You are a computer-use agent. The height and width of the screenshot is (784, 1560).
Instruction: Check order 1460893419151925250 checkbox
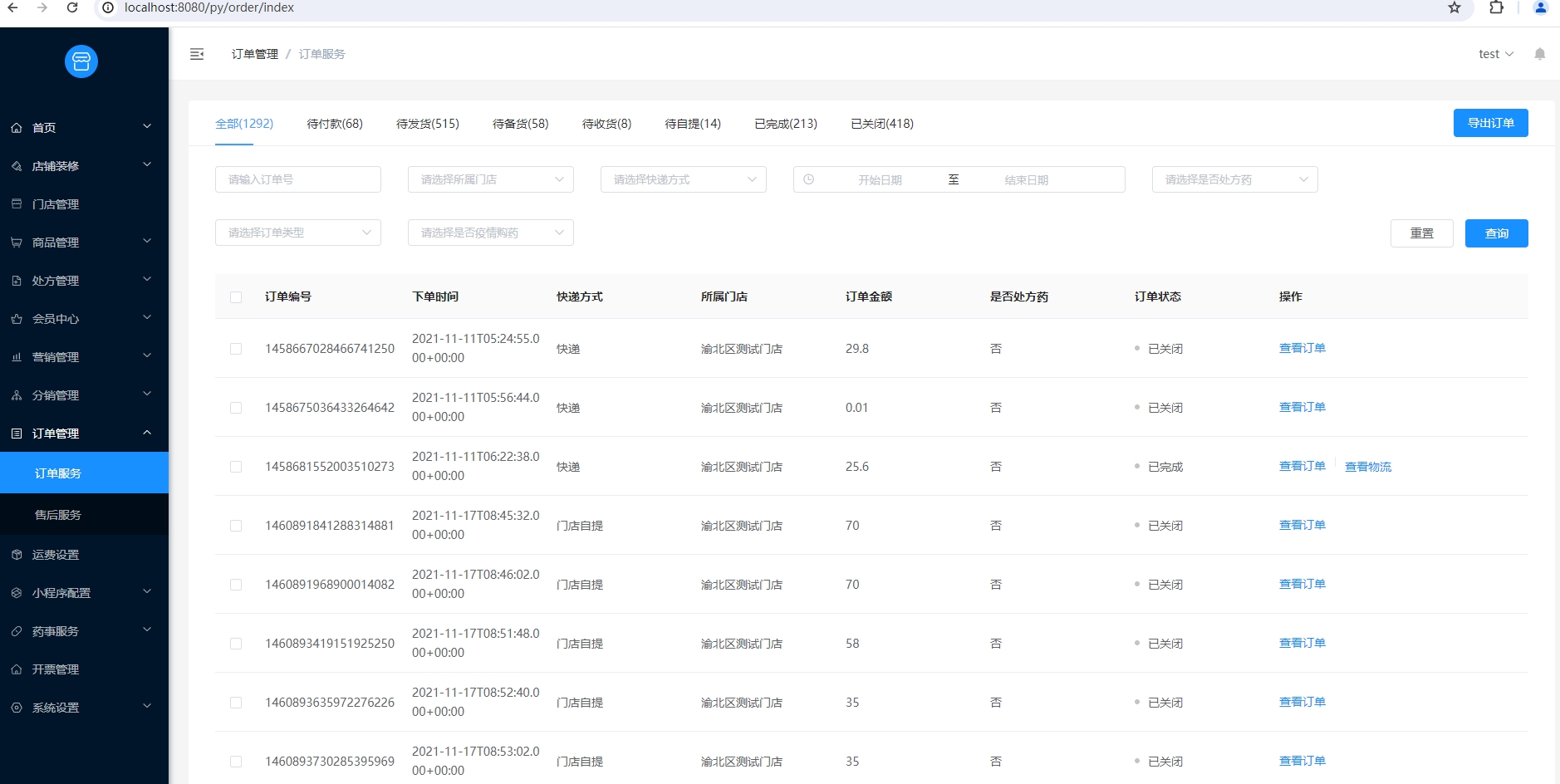(236, 644)
